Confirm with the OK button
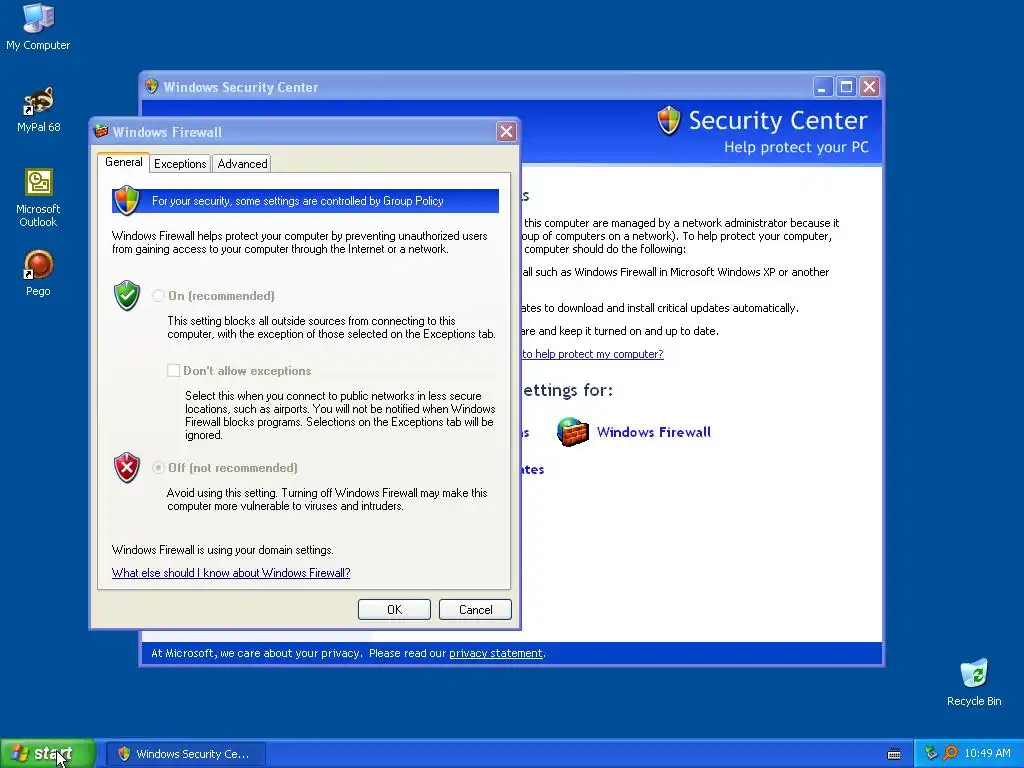This screenshot has width=1024, height=768. (394, 609)
